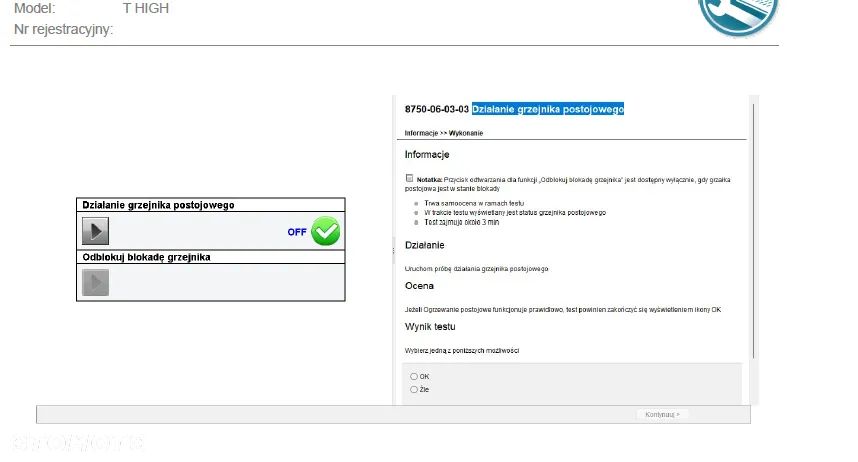Click the Odblokuj blokadę grzejnika row header

click(146, 257)
